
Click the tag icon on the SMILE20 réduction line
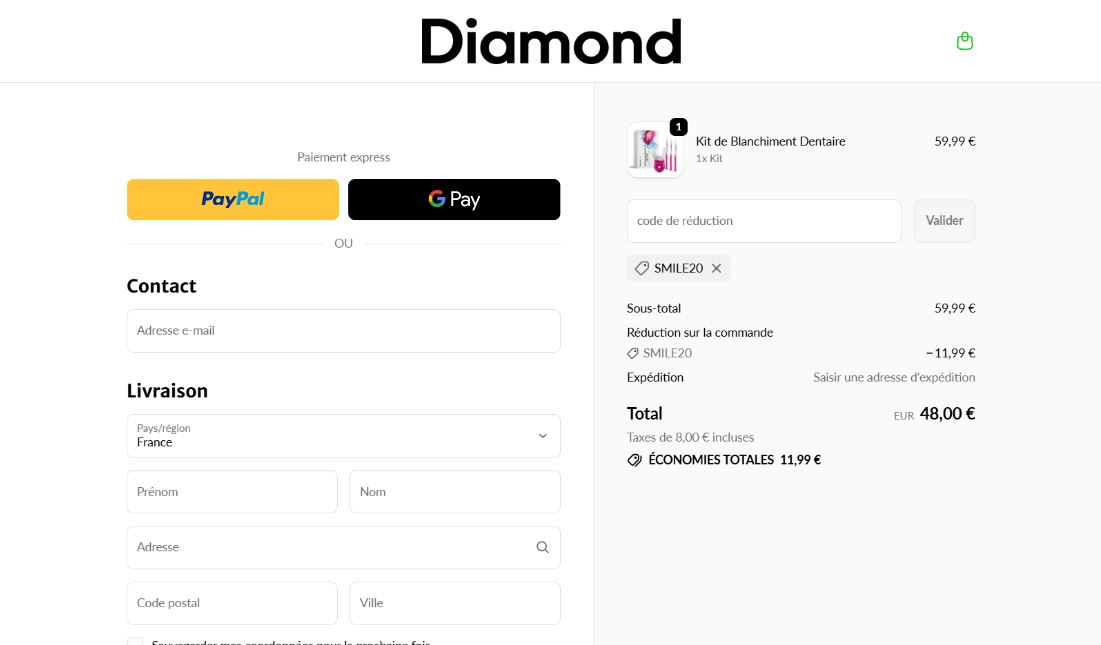coord(632,353)
